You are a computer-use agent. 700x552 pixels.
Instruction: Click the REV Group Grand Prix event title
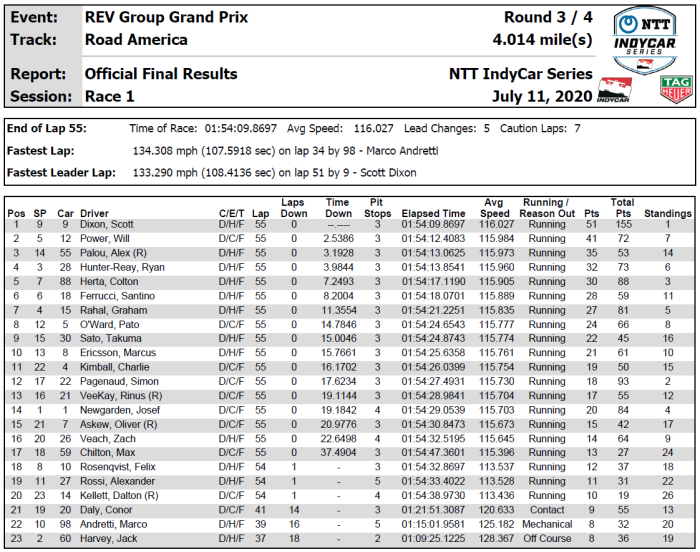(x=166, y=18)
